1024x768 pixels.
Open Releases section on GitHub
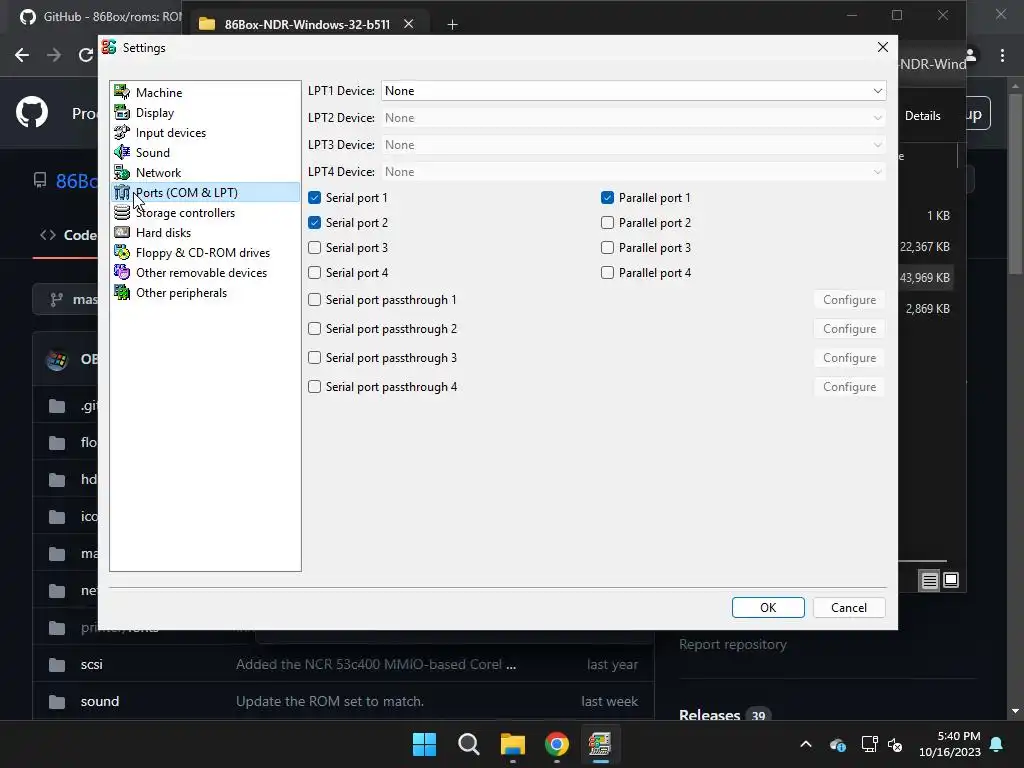pyautogui.click(x=709, y=715)
